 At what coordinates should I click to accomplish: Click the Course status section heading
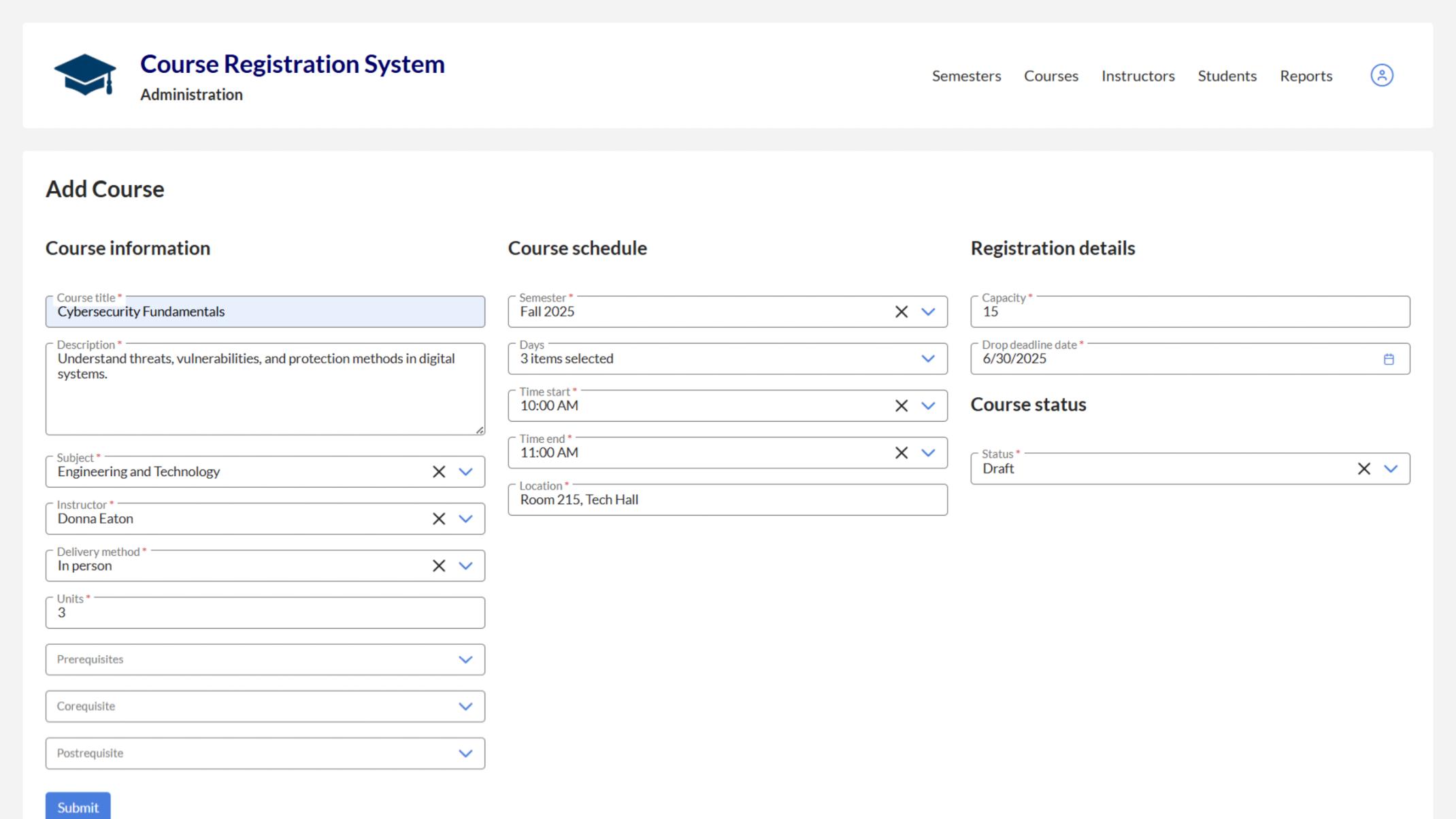pos(1028,405)
